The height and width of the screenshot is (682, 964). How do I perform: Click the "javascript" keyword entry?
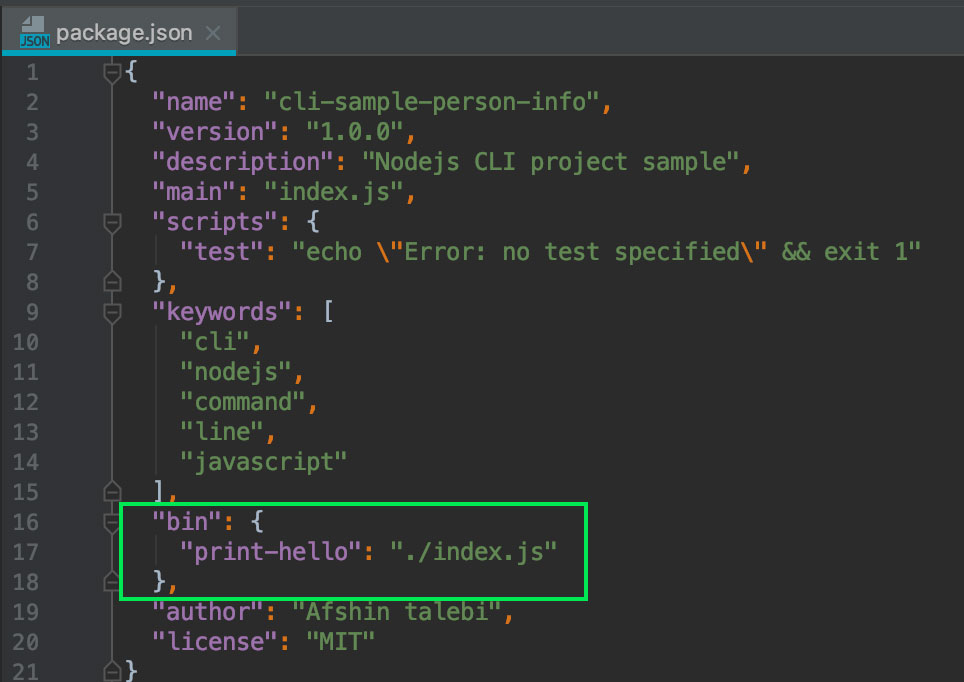coord(263,462)
